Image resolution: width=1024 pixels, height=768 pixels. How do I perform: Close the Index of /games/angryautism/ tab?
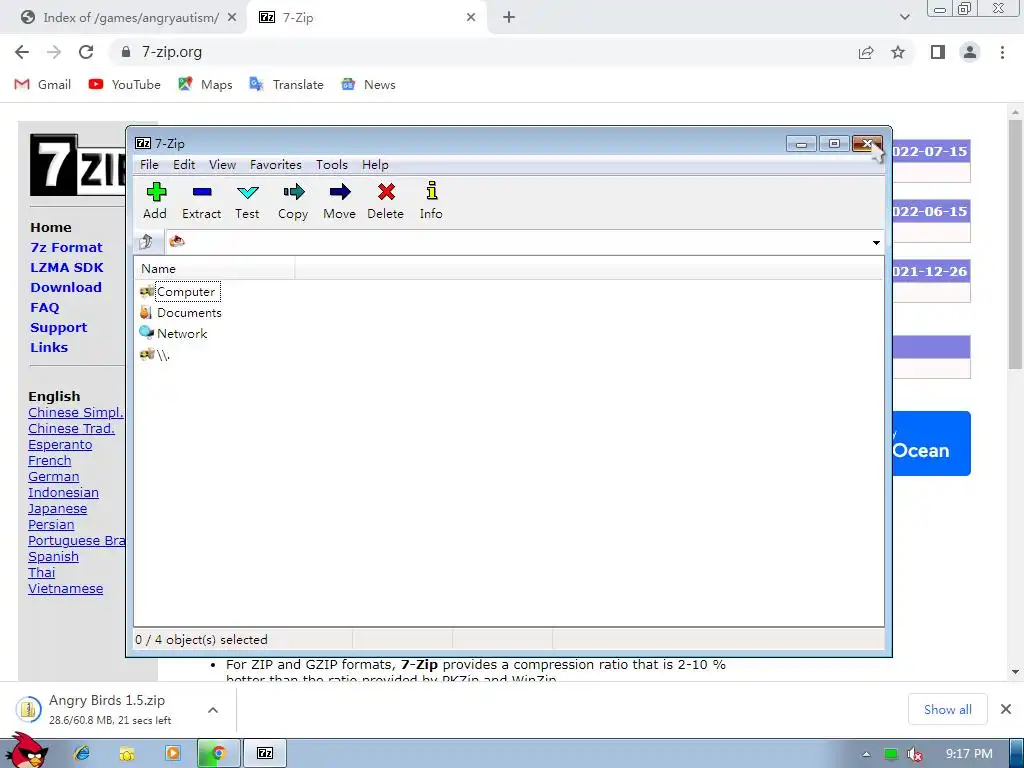point(232,18)
